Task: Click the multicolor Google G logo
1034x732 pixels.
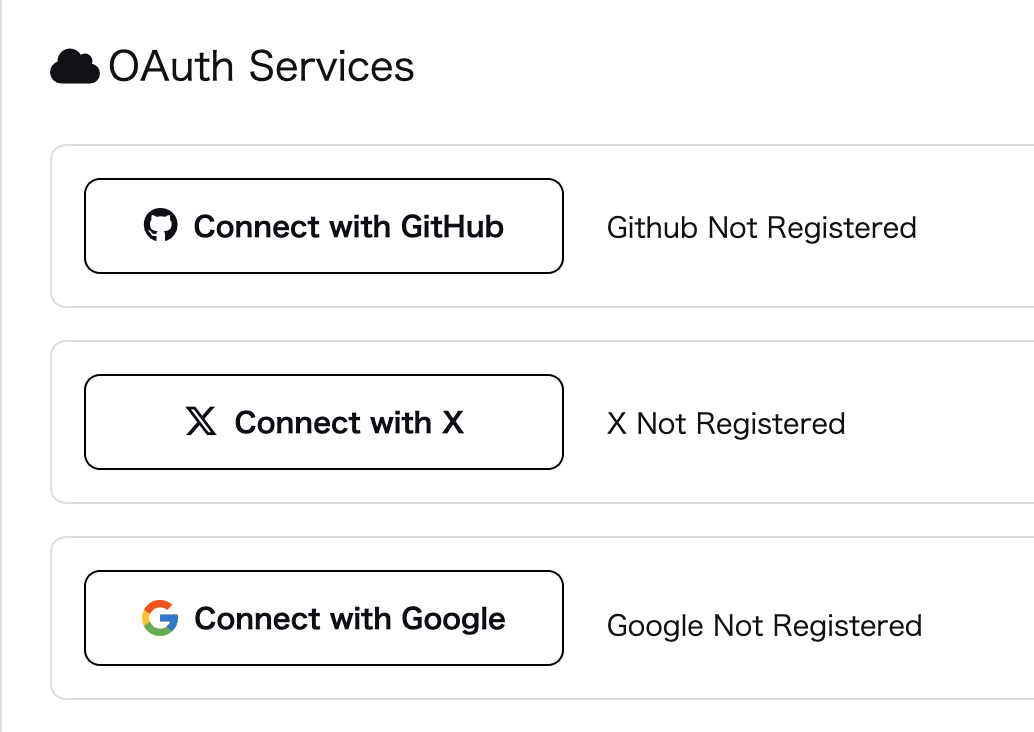Action: tap(160, 618)
